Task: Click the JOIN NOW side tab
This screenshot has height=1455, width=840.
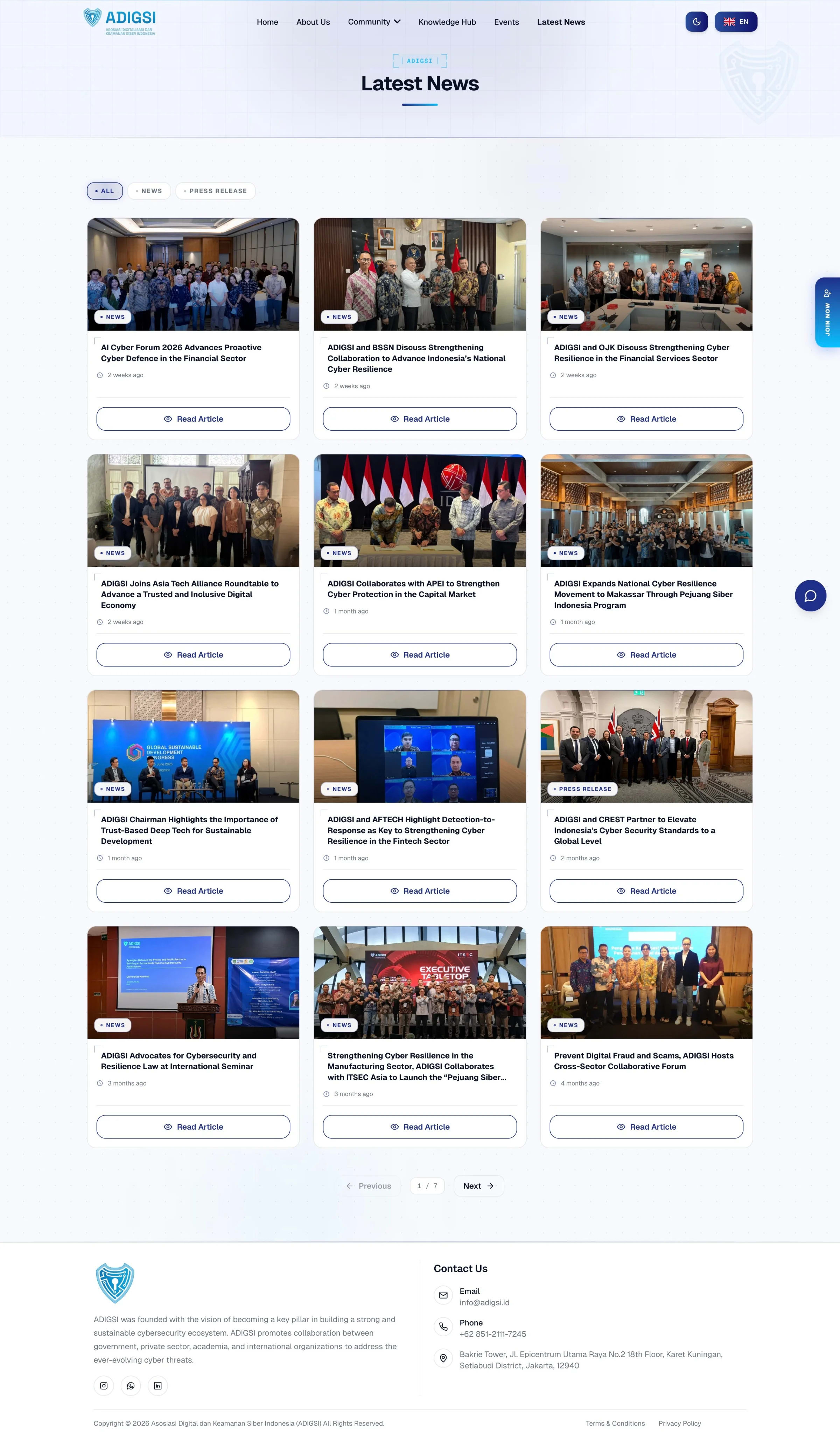Action: (x=827, y=312)
